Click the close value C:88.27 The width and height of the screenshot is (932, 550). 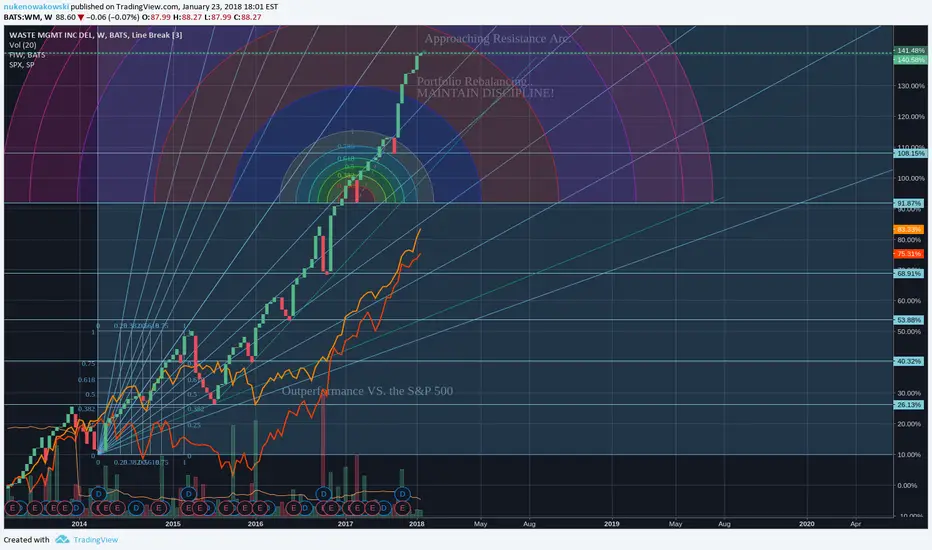point(247,17)
